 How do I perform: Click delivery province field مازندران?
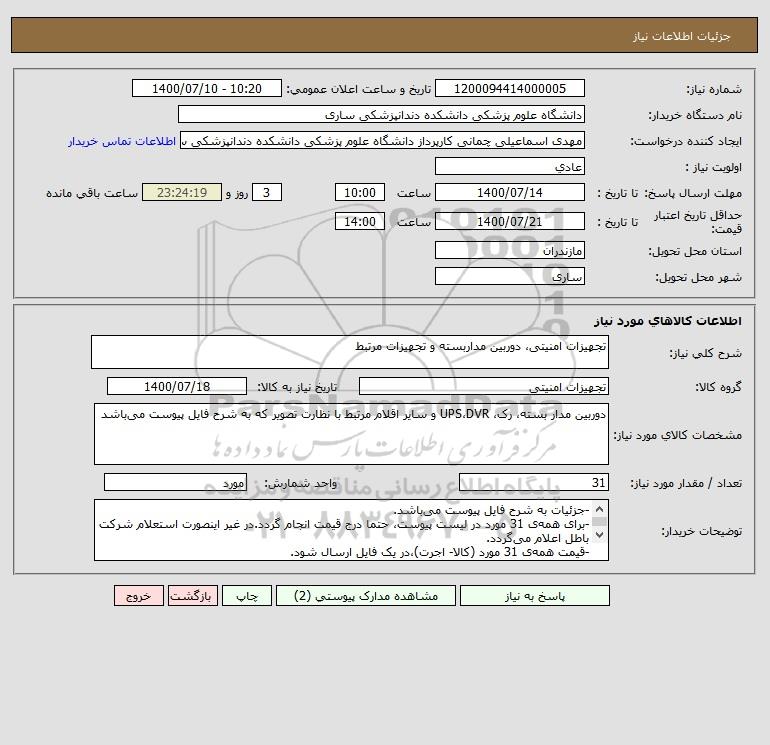pos(510,250)
